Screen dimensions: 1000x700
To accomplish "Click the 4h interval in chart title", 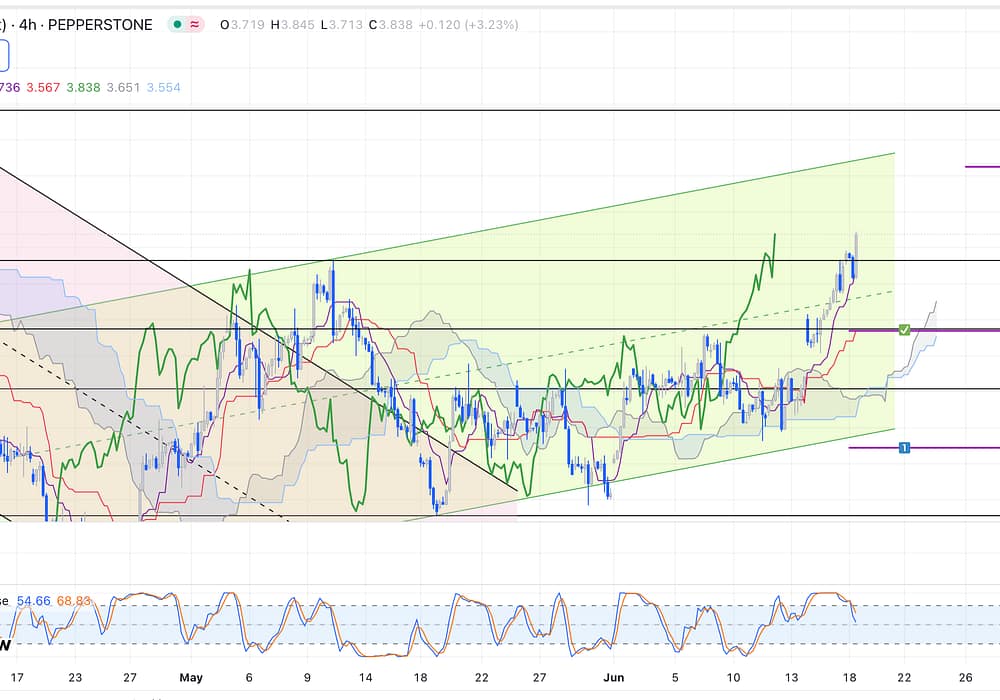I will pos(29,24).
